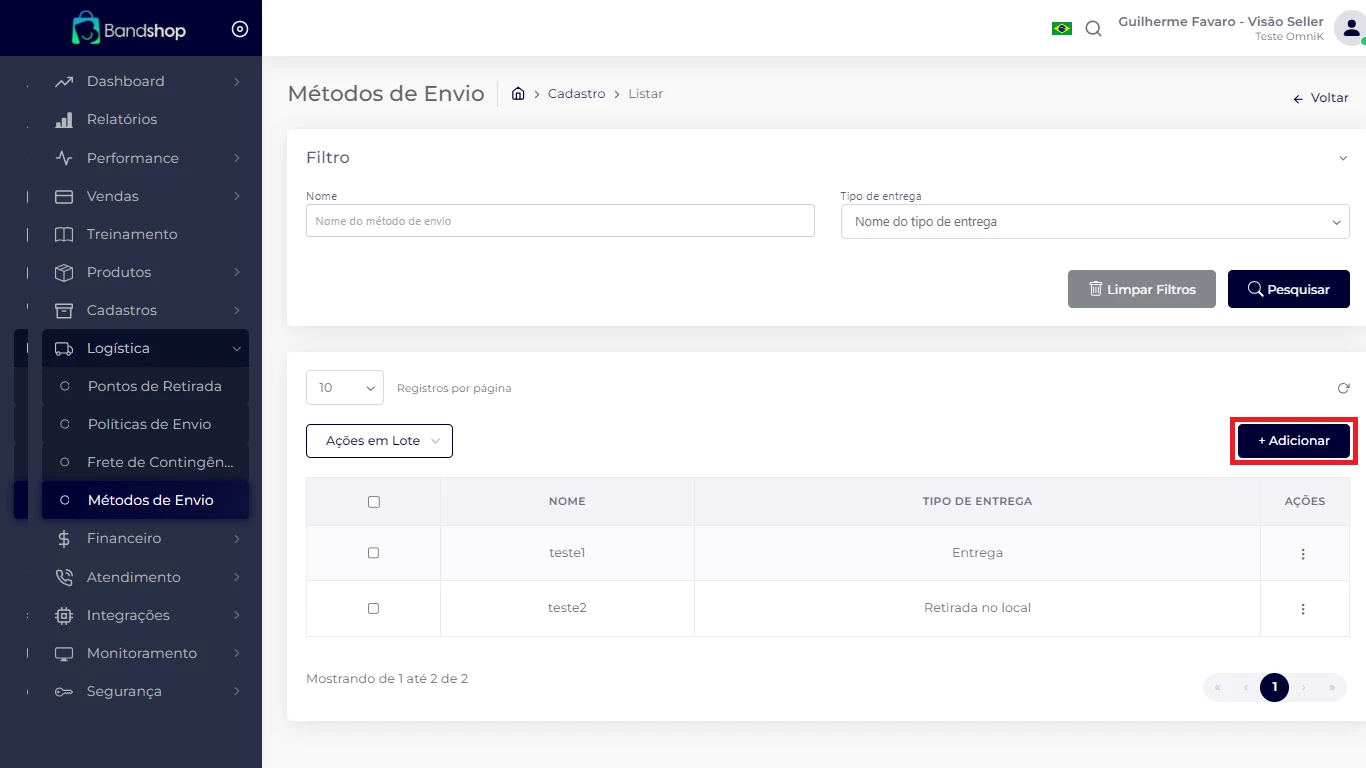Viewport: 1366px width, 768px height.
Task: Click the refresh table icon
Action: pos(1343,388)
